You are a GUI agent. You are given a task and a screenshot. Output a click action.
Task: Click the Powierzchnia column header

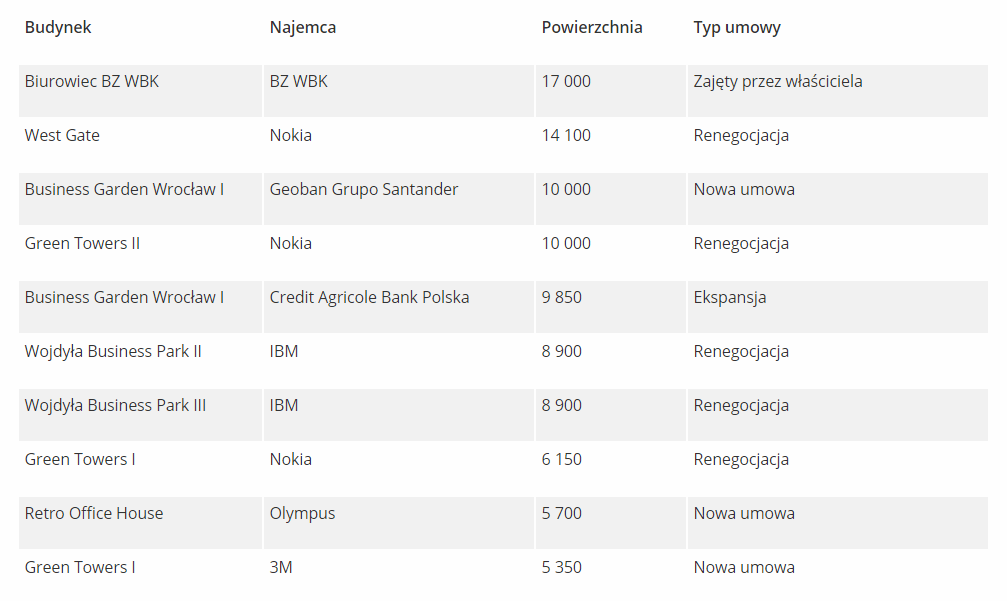tap(592, 28)
